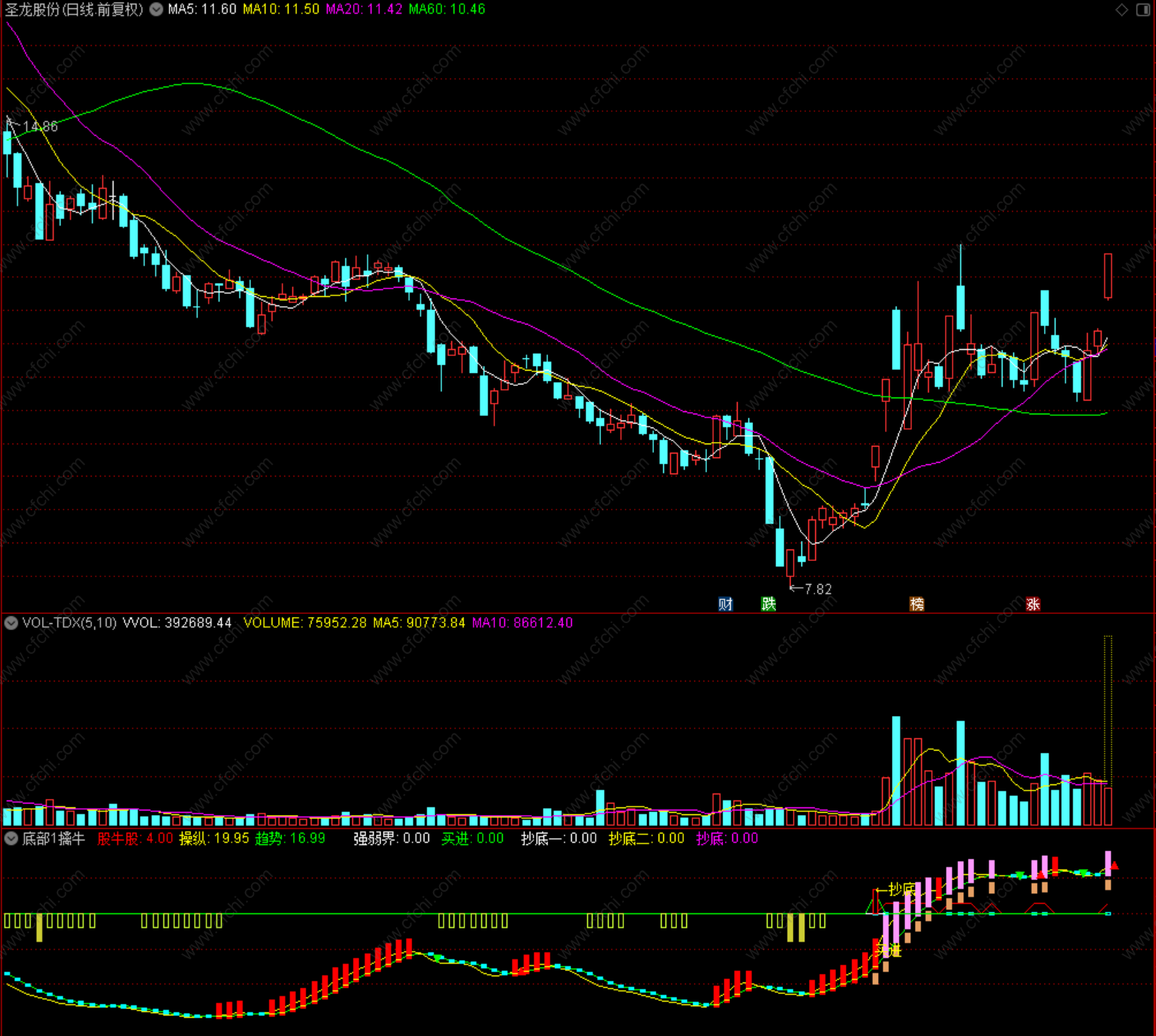Click volume panel MA10: 86612.40 label

pos(522,622)
